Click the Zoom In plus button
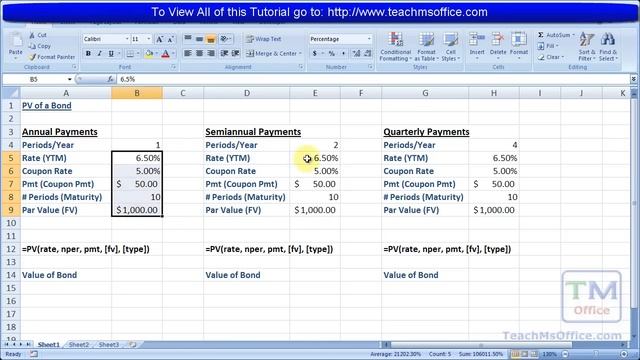Screen dimensions: 640x360 pos(624,354)
